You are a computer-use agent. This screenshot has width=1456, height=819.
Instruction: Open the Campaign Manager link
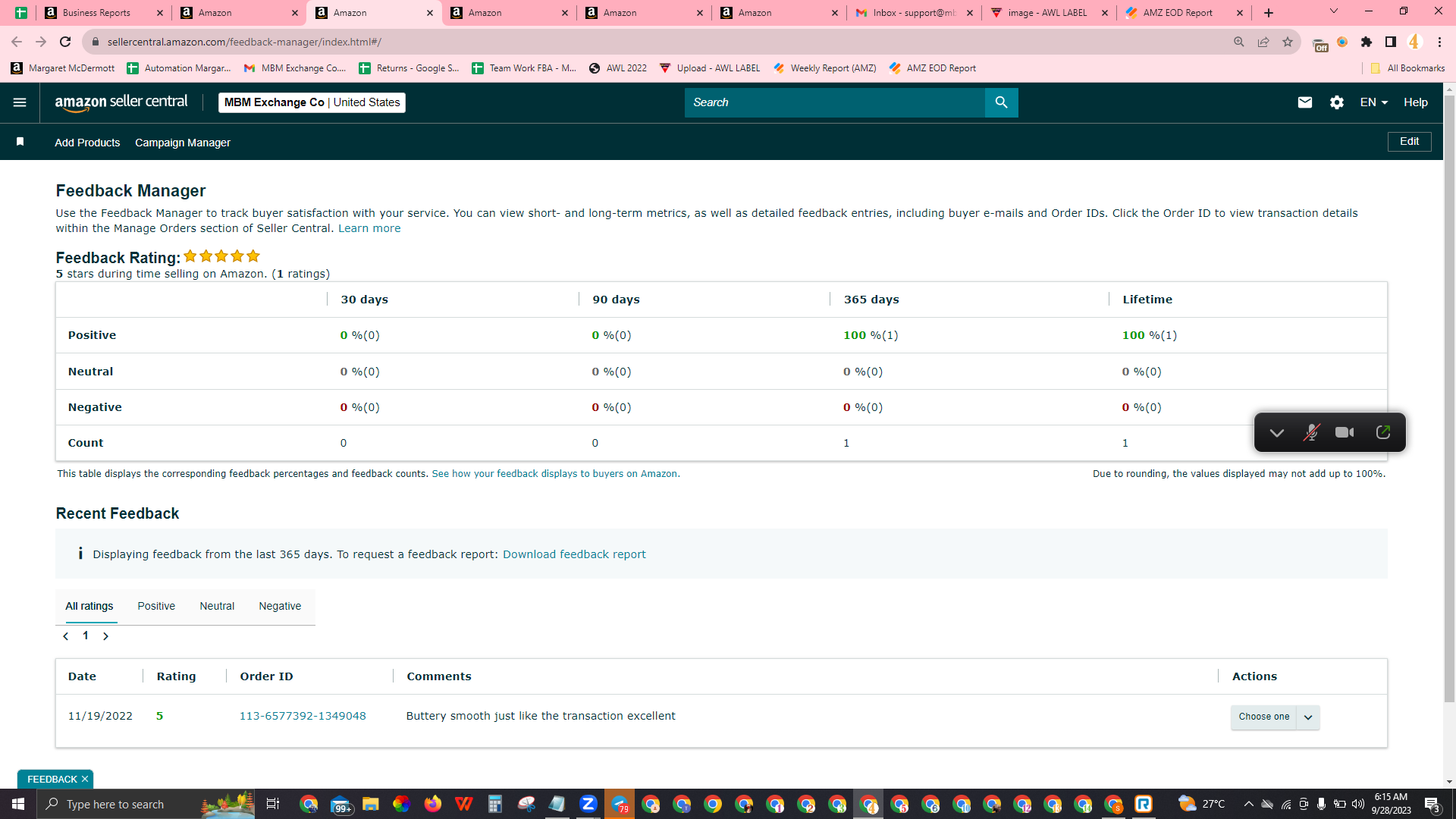(183, 143)
